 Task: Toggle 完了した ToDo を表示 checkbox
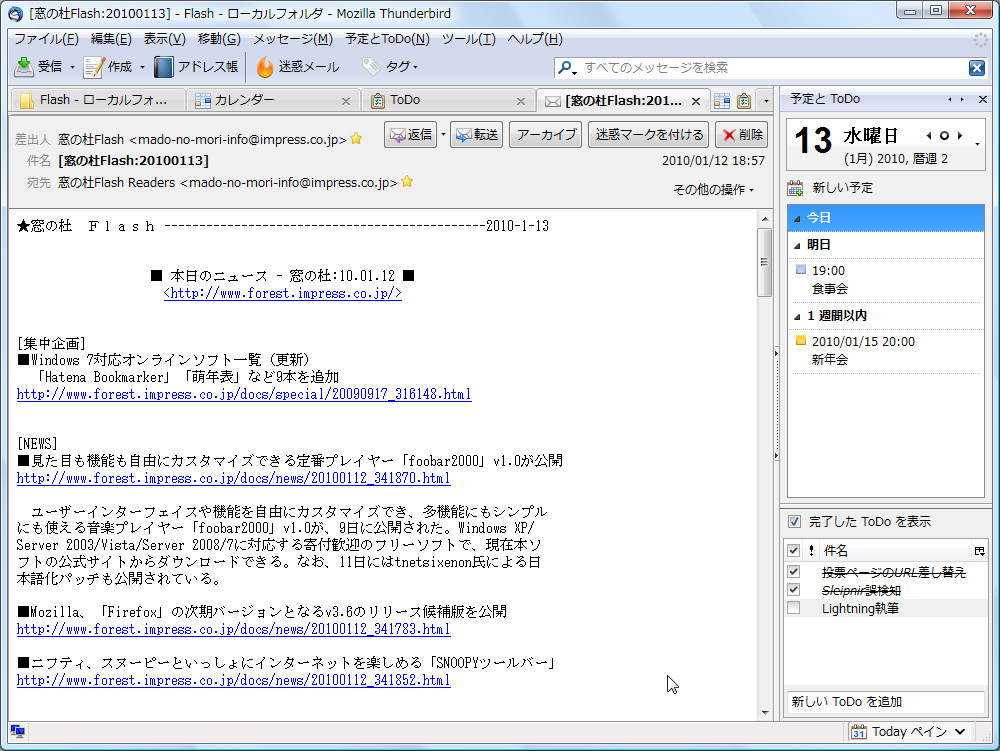coord(794,521)
